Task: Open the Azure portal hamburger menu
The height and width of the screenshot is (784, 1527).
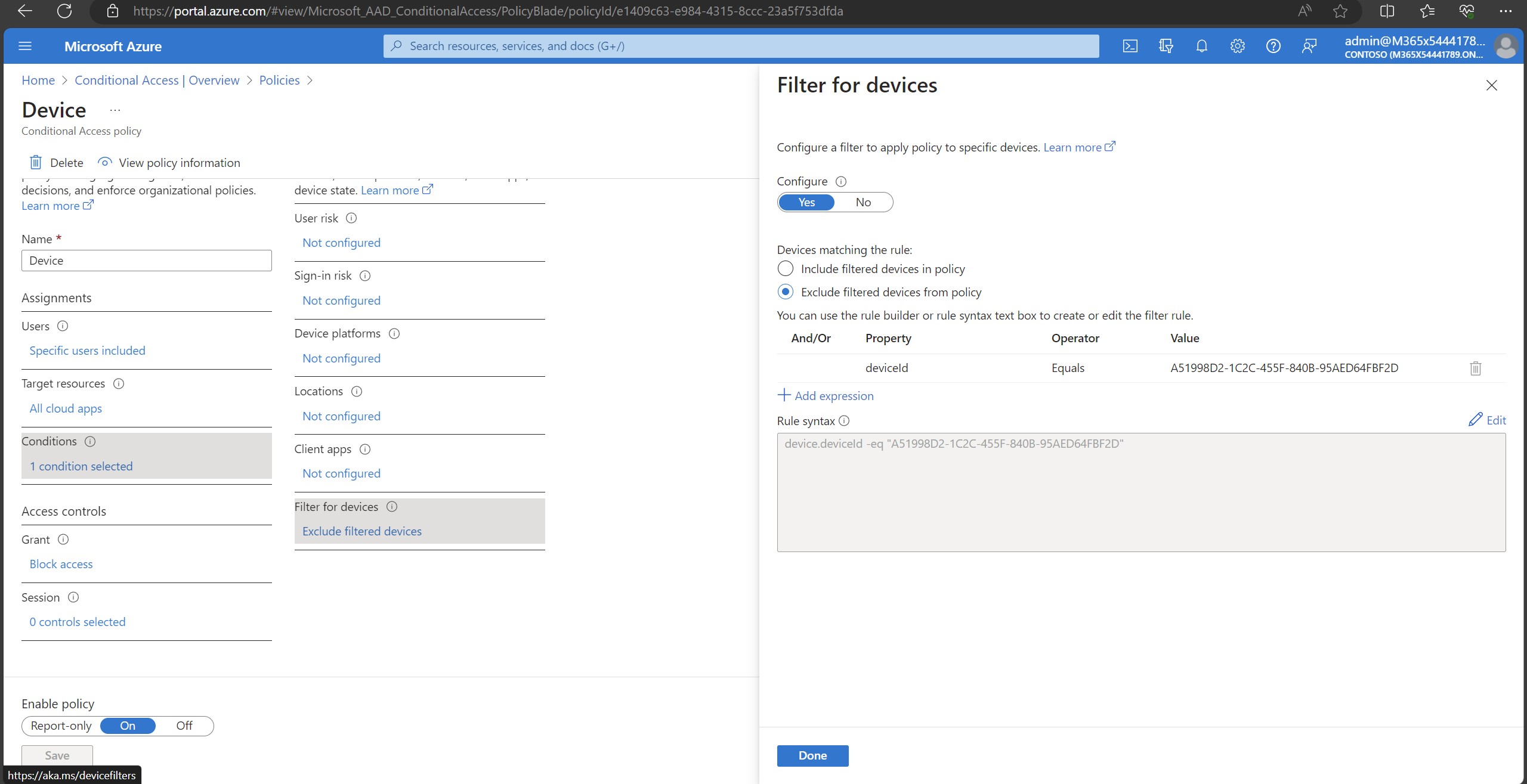Action: click(25, 46)
